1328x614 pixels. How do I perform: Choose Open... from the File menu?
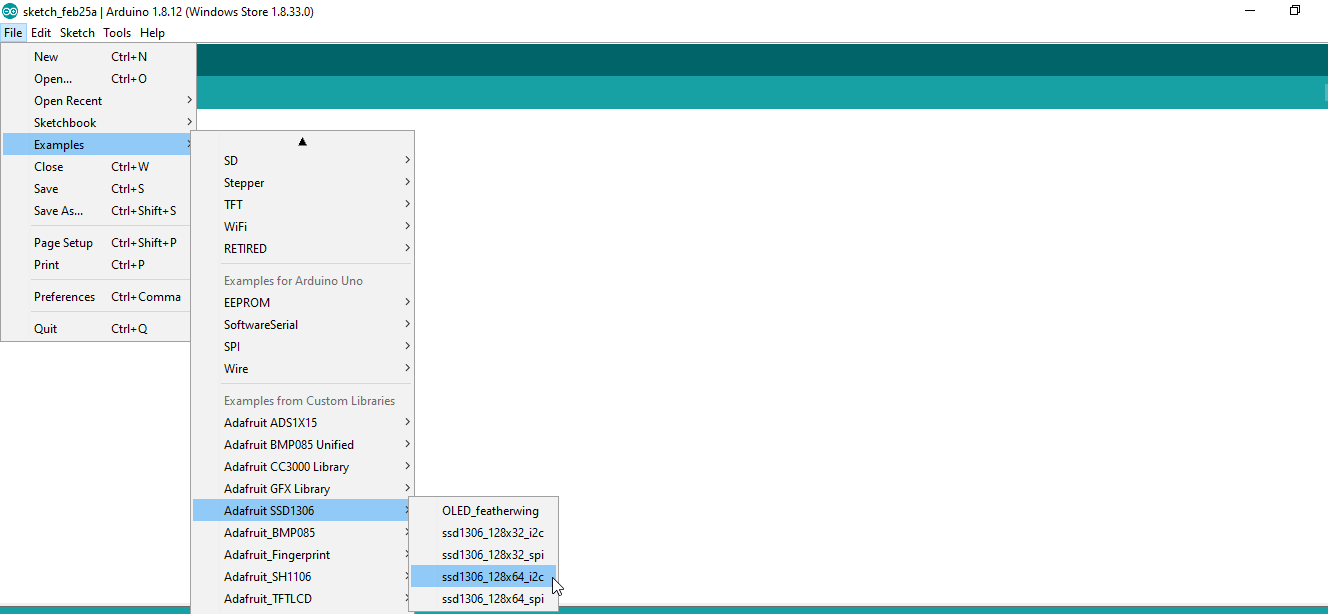98,79
